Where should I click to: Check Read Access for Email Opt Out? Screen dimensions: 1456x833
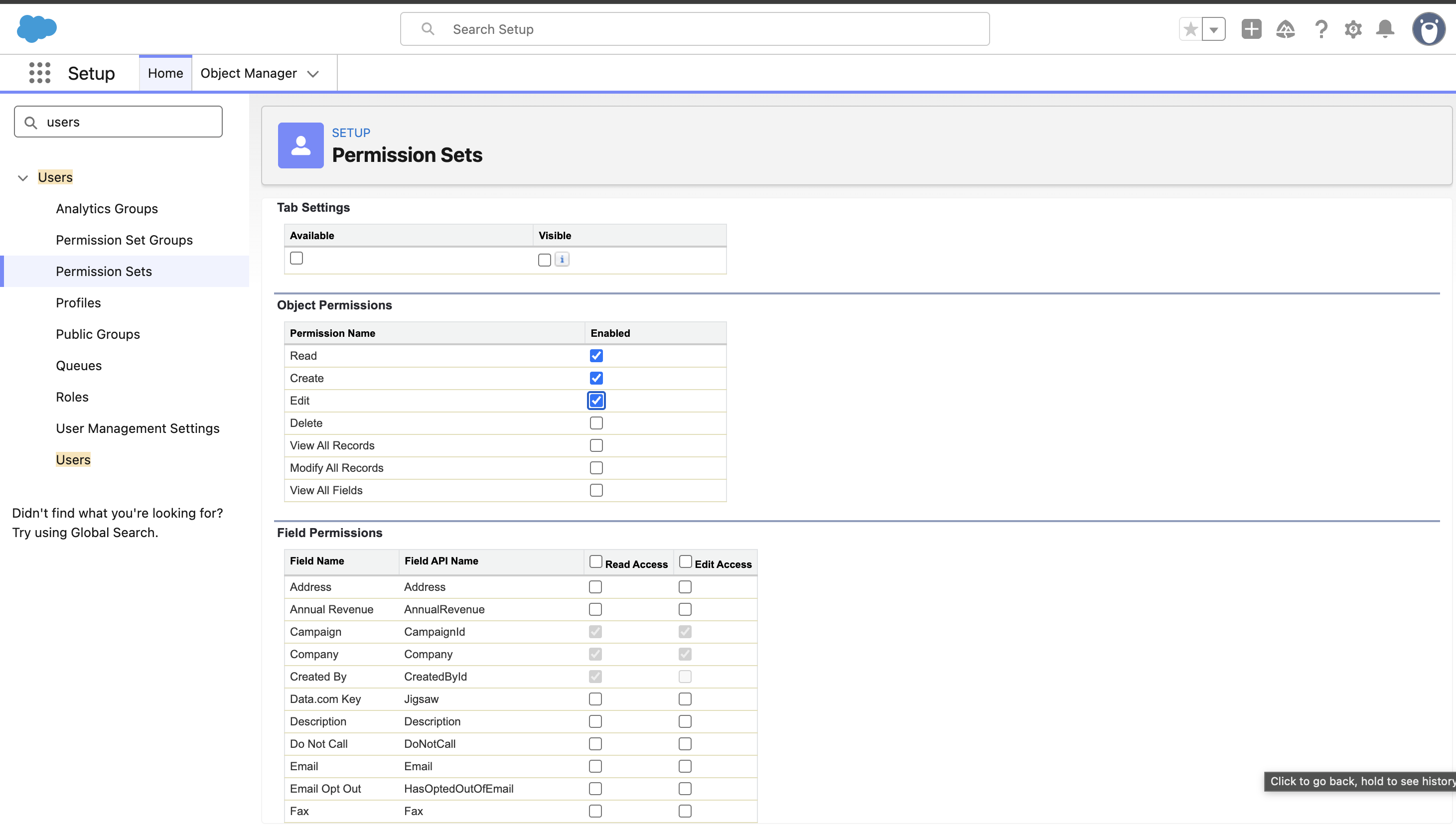pos(595,789)
